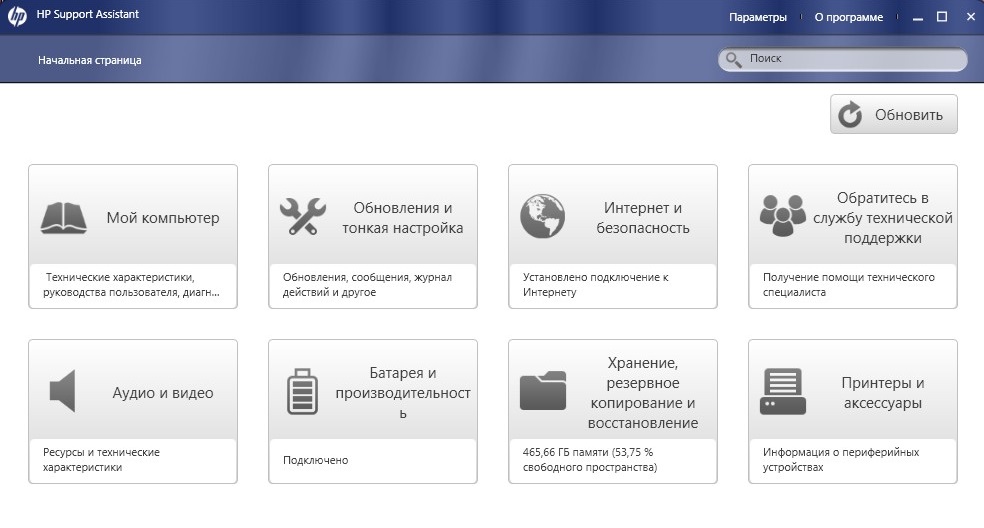Screen dimensions: 984x528
Task: Go to Начальная страница
Action: [x=90, y=60]
